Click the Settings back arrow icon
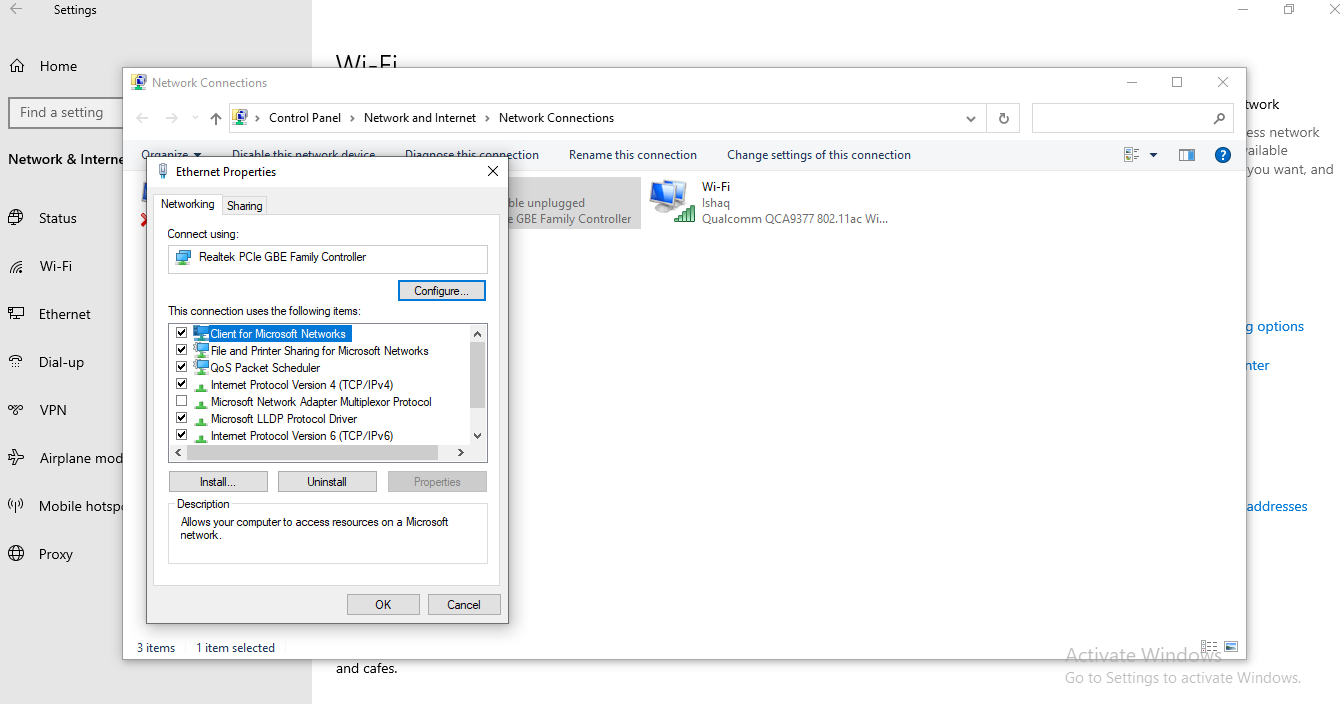 click(x=16, y=9)
